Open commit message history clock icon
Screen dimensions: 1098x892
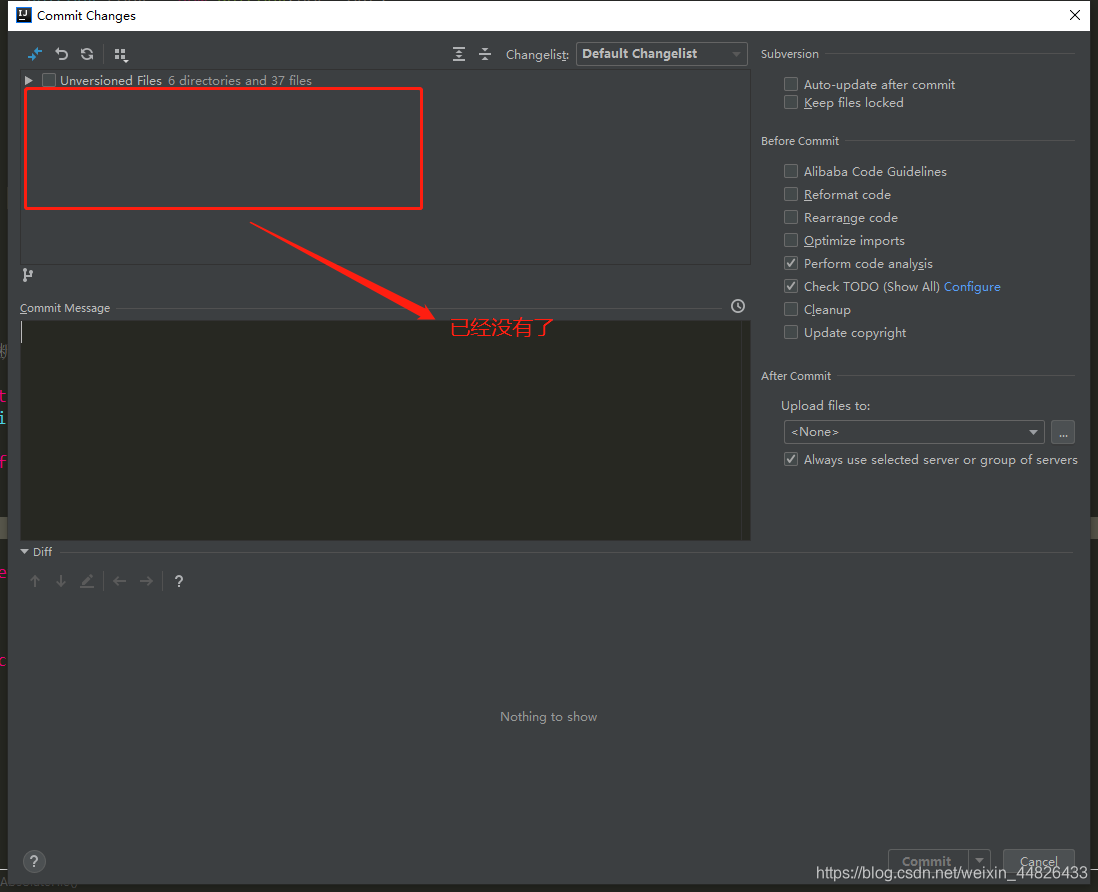tap(737, 306)
